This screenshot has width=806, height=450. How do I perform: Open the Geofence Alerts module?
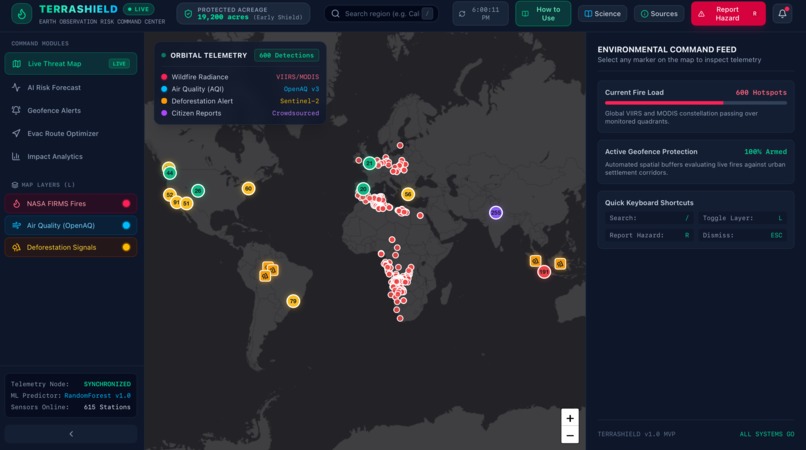point(71,110)
